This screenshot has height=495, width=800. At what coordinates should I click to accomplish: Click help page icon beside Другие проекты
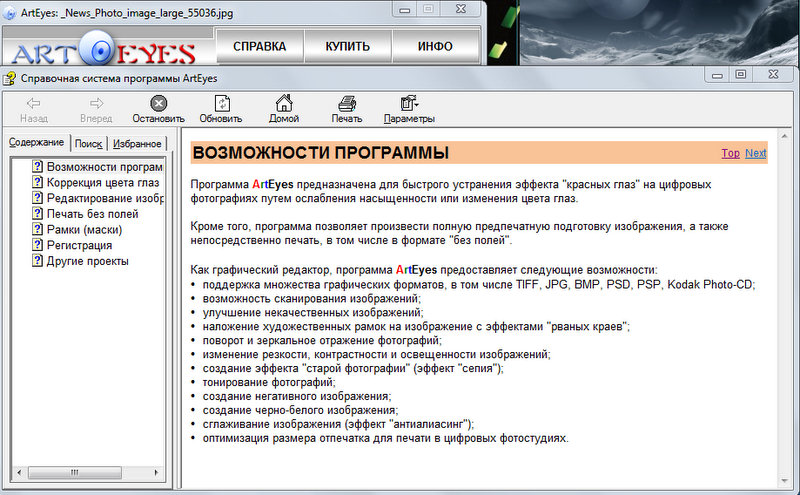[37, 261]
